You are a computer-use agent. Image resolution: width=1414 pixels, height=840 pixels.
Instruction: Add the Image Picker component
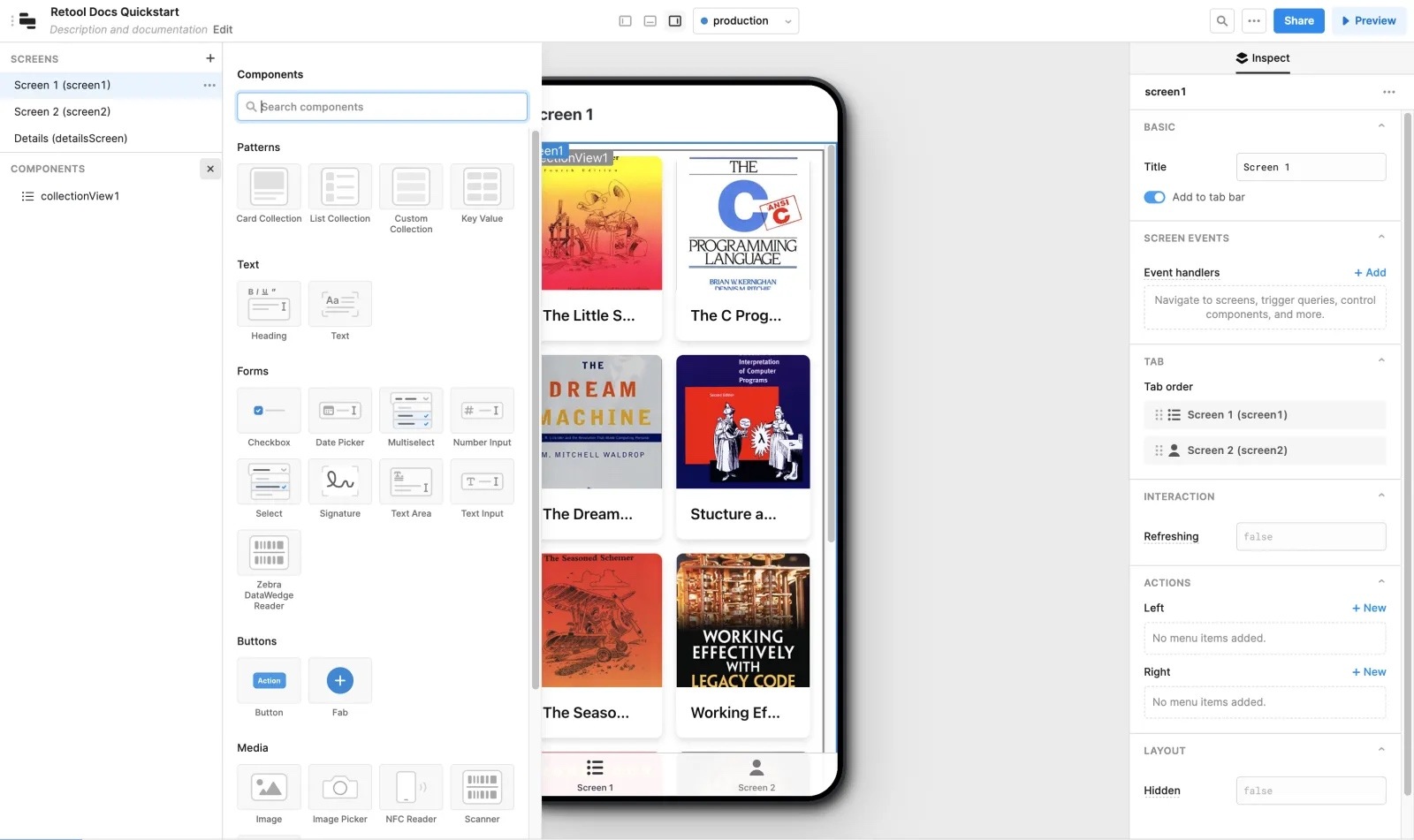(x=340, y=787)
